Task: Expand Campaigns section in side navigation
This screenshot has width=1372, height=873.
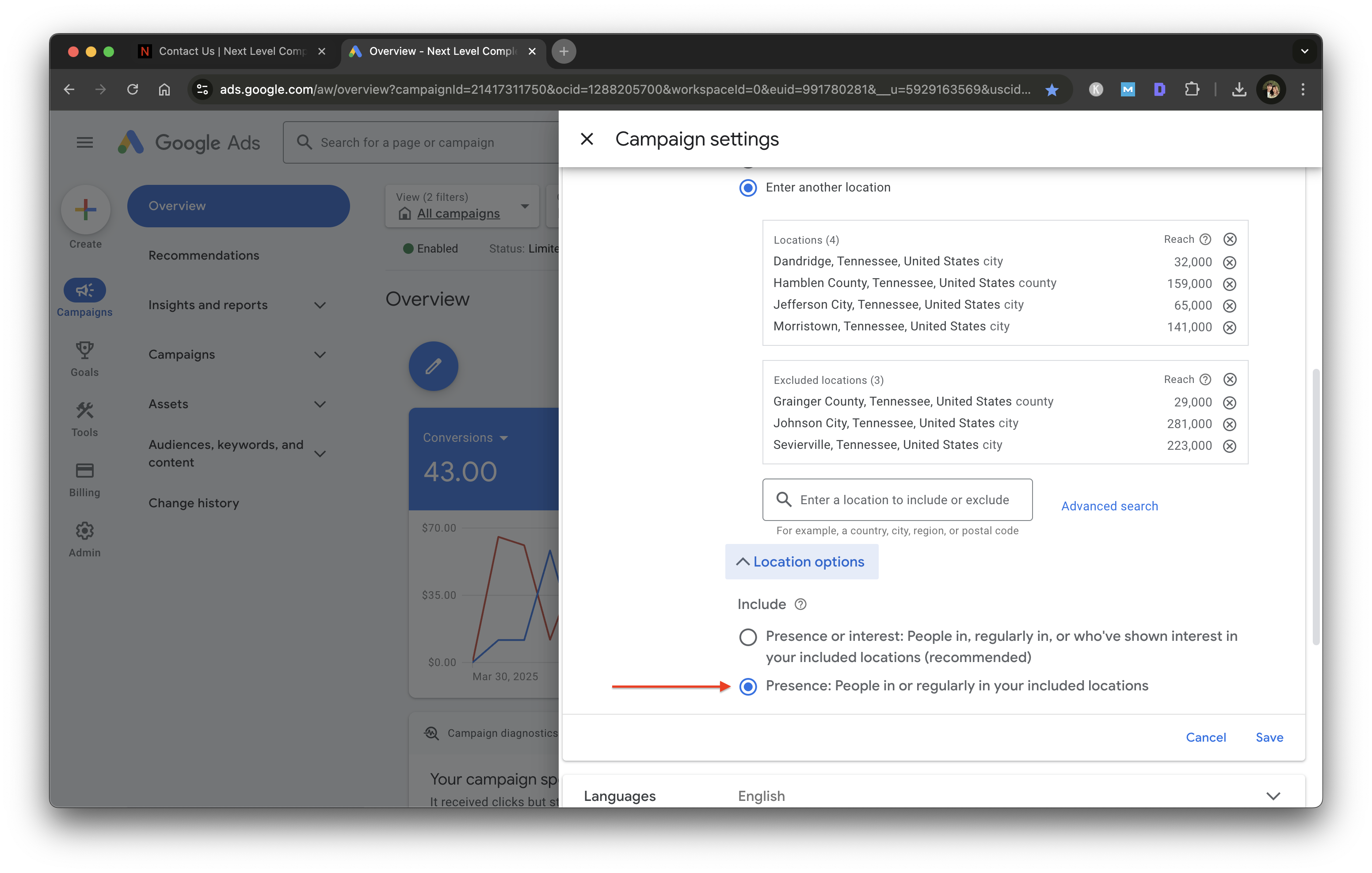Action: click(320, 355)
